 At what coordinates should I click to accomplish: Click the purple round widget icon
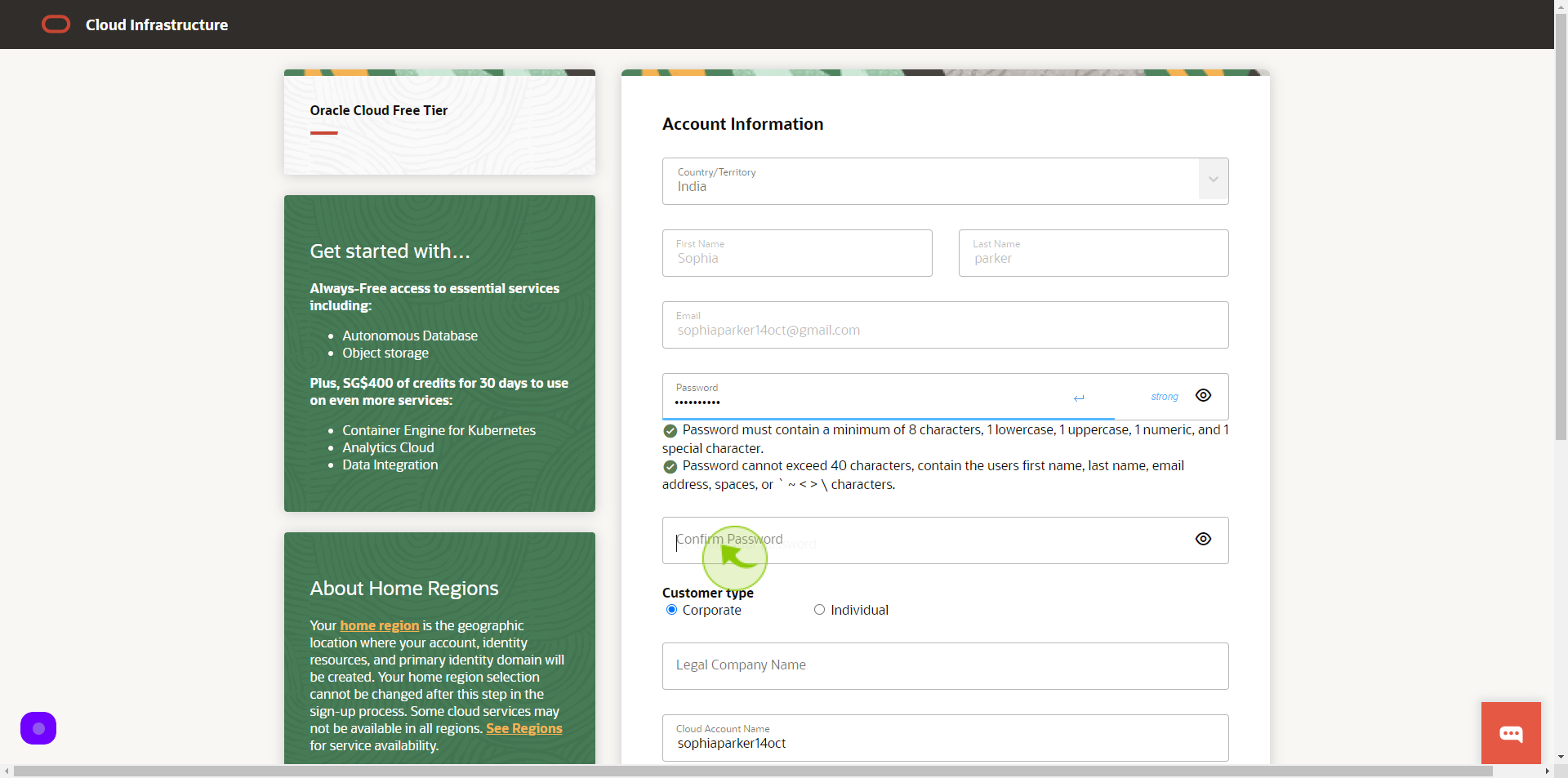tap(38, 728)
